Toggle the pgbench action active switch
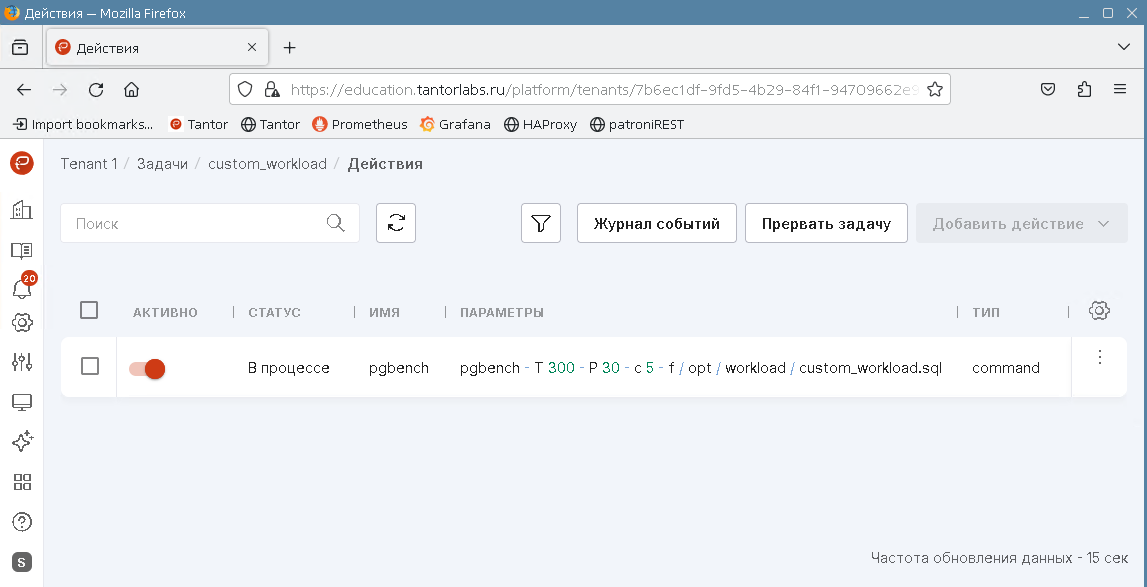This screenshot has width=1147, height=587. [147, 368]
